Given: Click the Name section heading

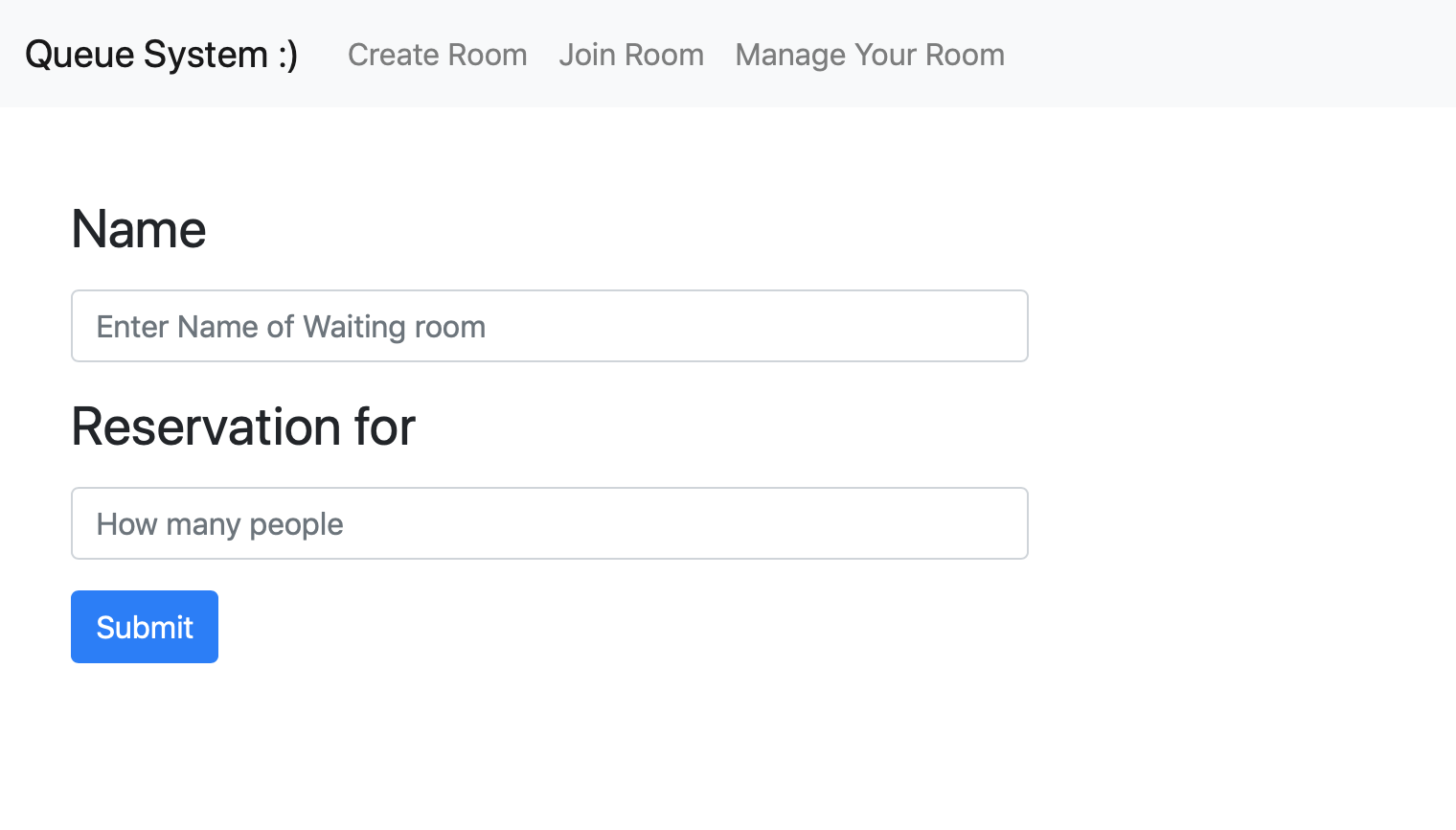Looking at the screenshot, I should 138,229.
